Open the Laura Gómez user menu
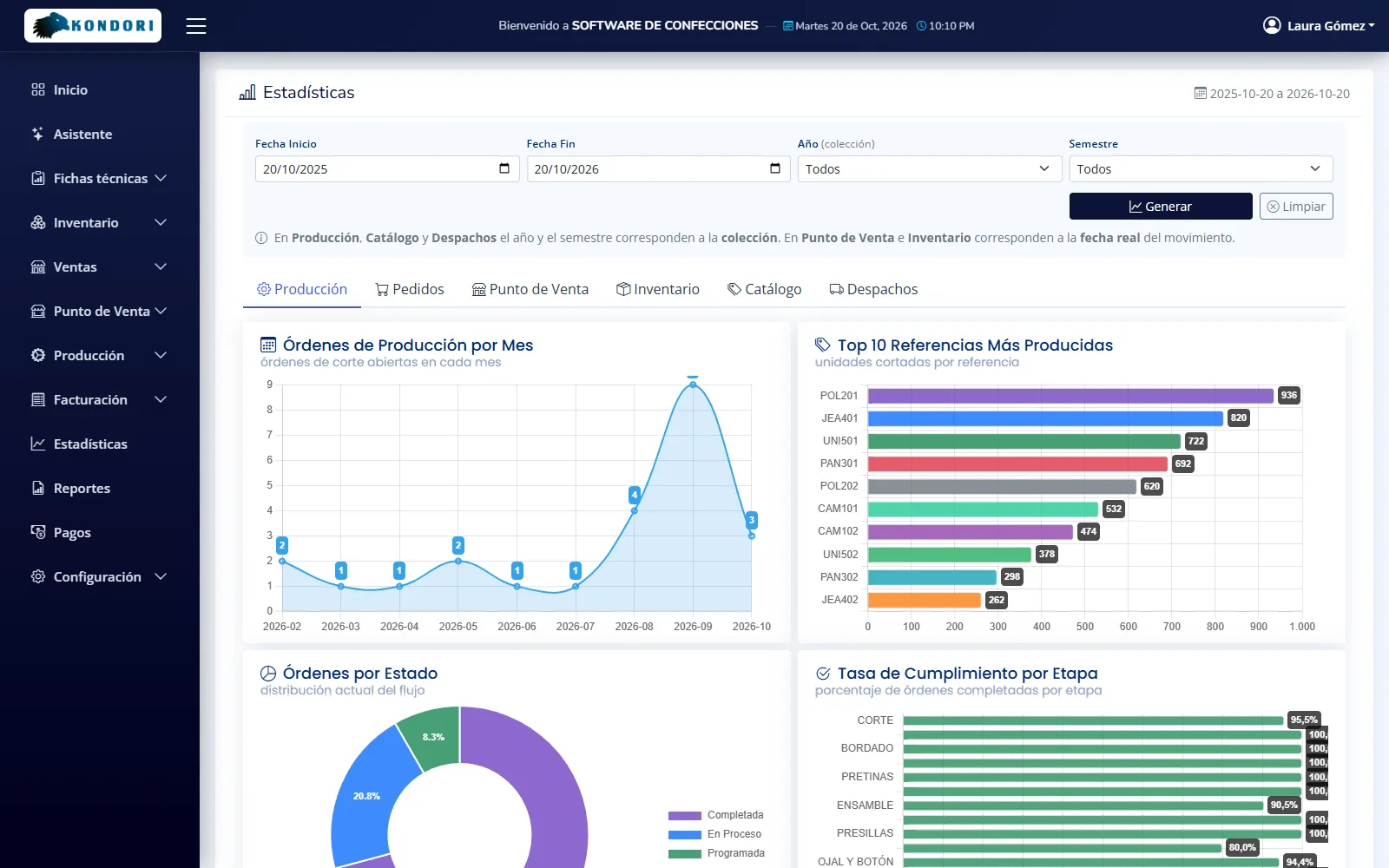 click(x=1319, y=26)
